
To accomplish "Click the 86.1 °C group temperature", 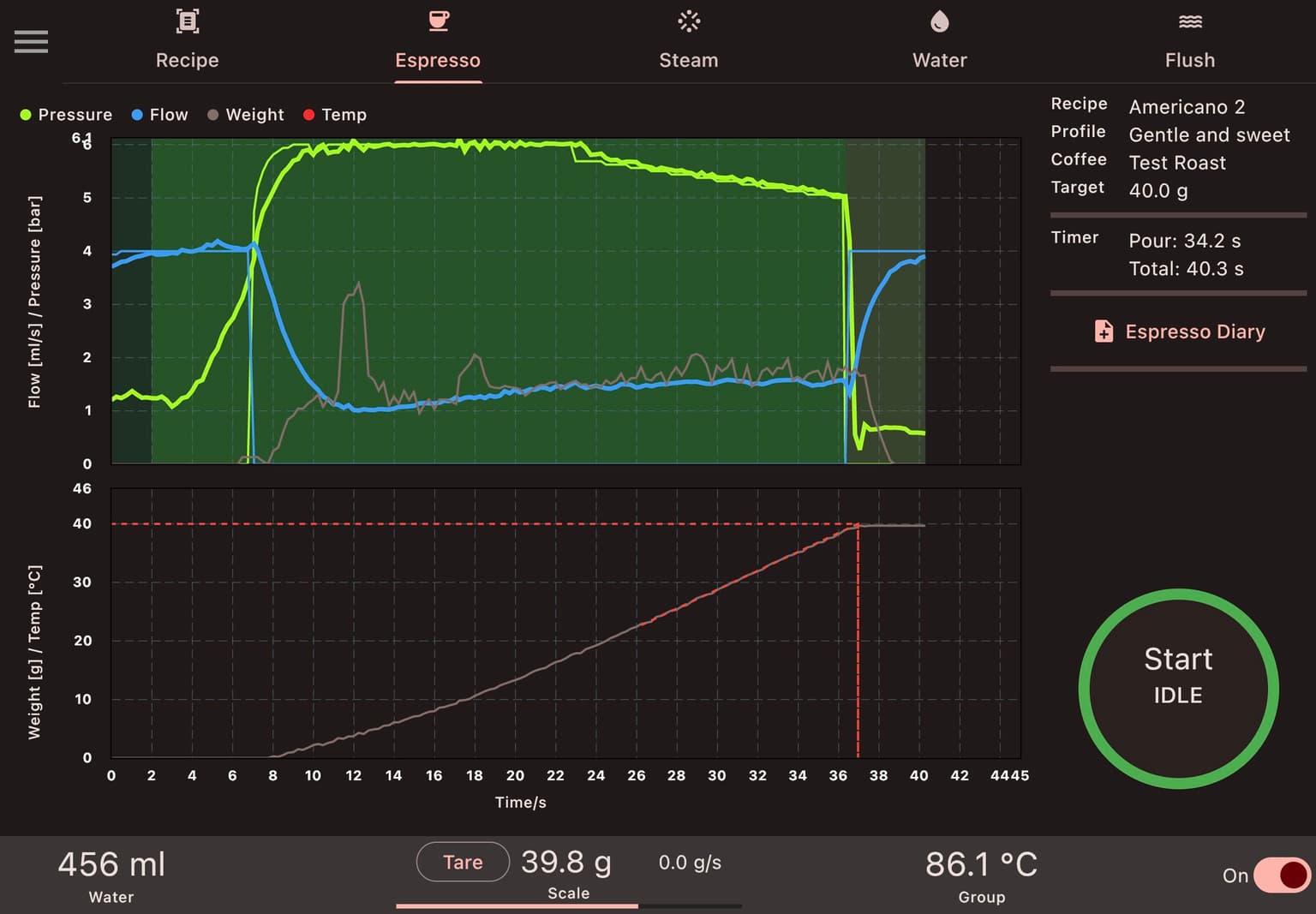I will coord(981,864).
